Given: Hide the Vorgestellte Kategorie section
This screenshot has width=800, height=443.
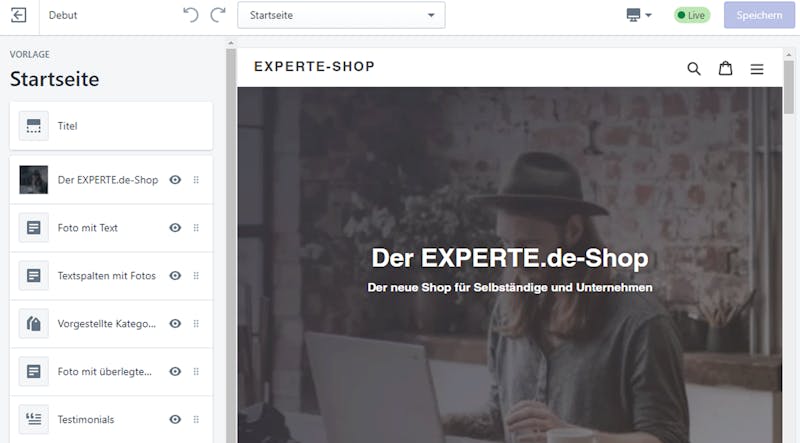Looking at the screenshot, I should [175, 324].
